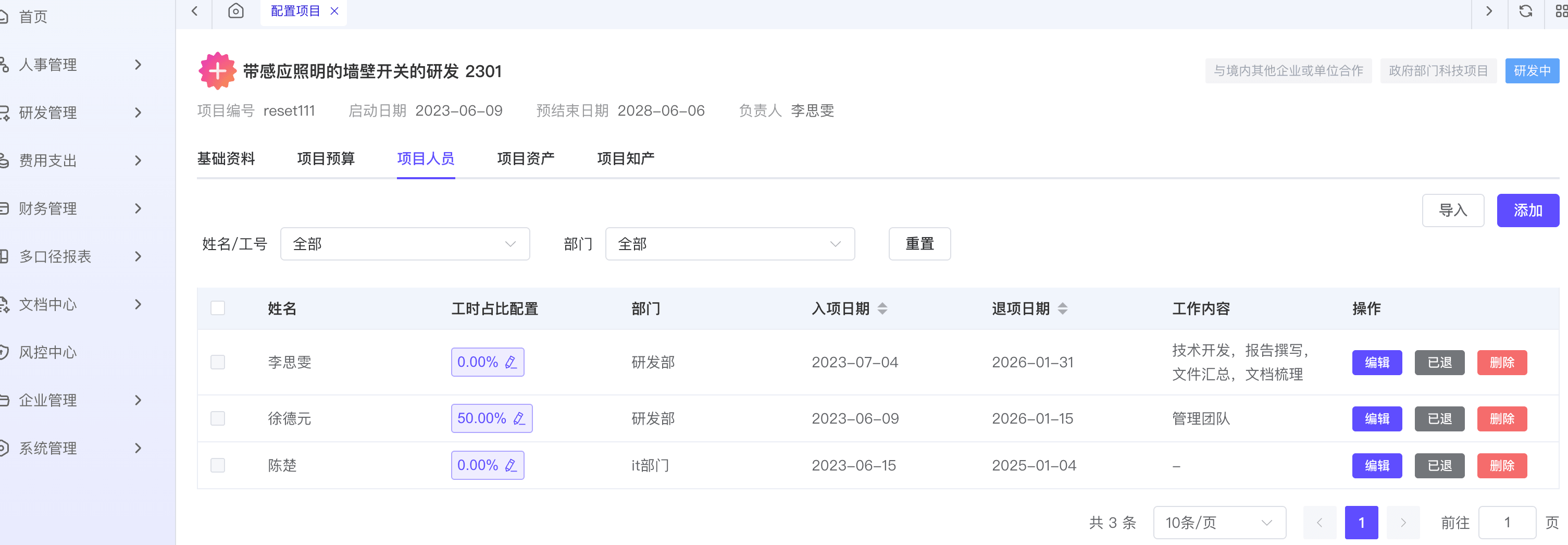Sort by 入项日期 column arrows
This screenshot has width=1568, height=545.
point(882,309)
